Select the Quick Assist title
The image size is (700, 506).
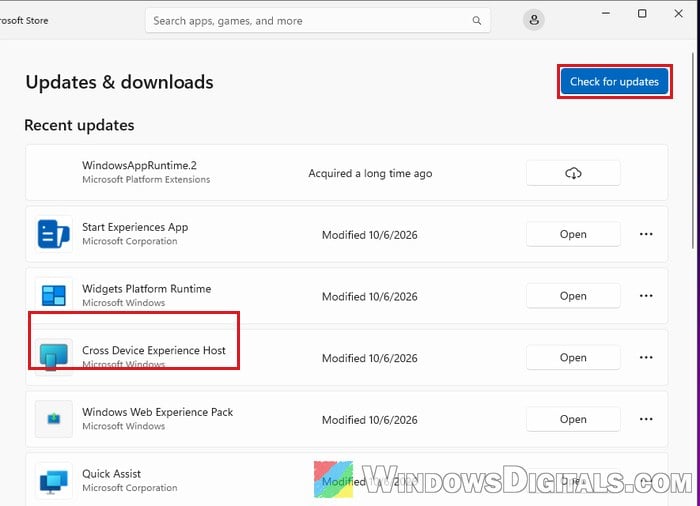click(111, 473)
